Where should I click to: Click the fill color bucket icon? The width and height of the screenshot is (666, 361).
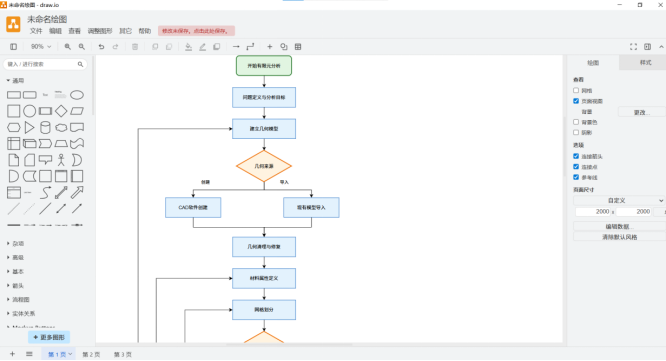coord(188,47)
